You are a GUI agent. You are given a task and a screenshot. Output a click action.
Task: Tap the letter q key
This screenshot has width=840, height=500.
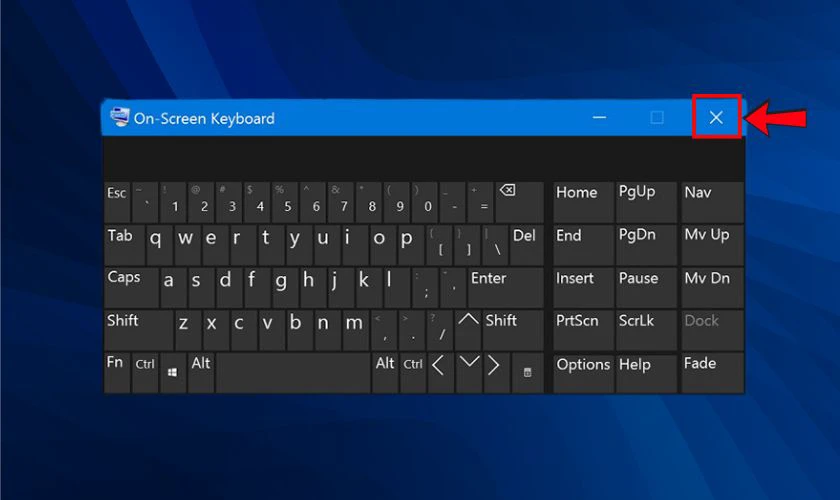[x=159, y=245]
